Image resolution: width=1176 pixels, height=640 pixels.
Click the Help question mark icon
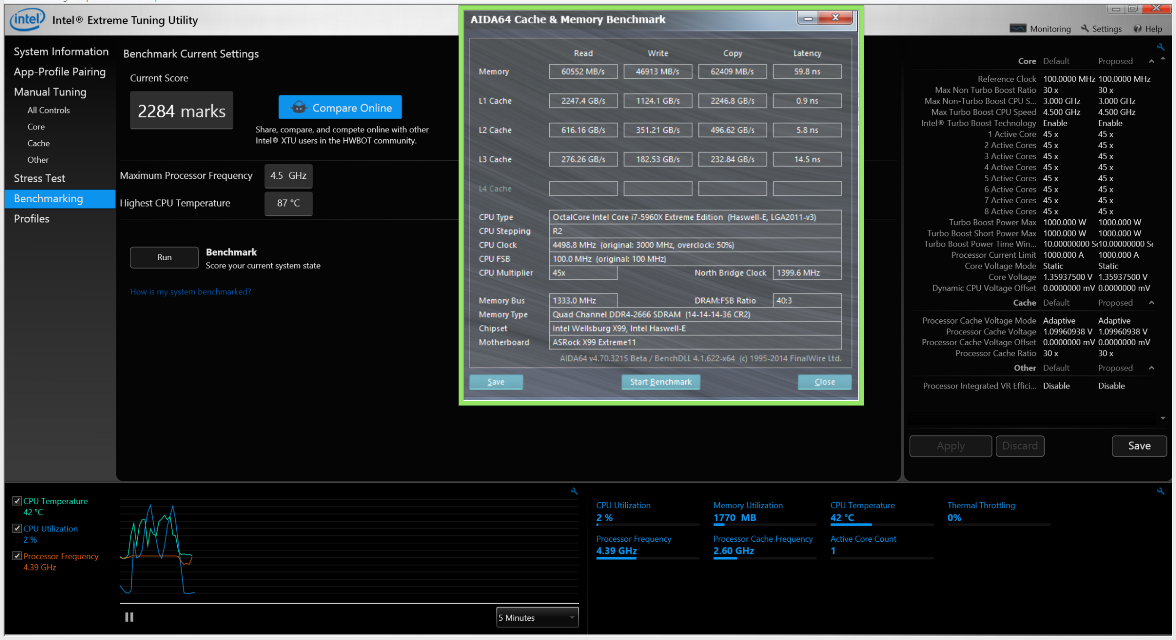1137,28
